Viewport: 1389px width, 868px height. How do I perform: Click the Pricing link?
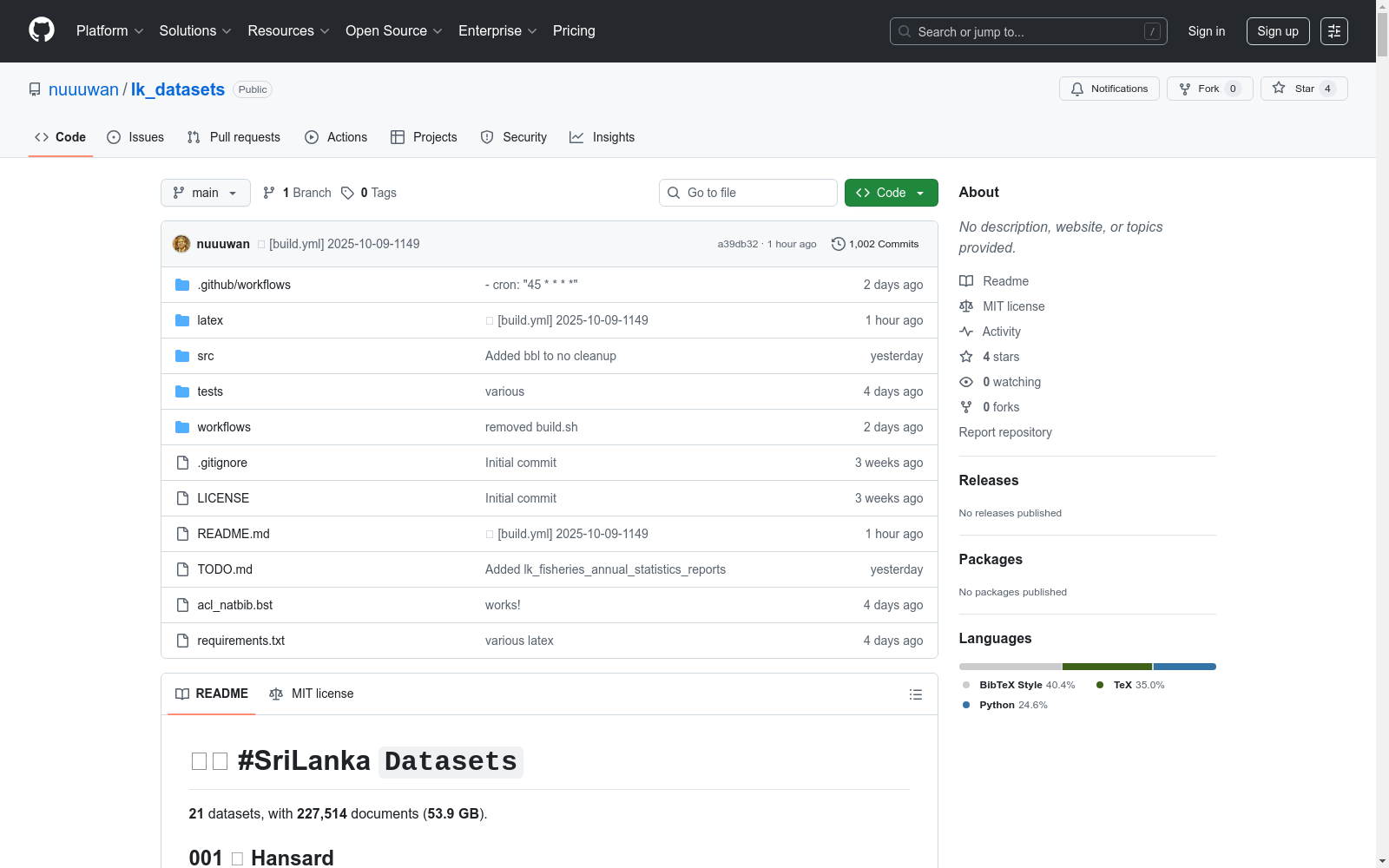point(574,31)
